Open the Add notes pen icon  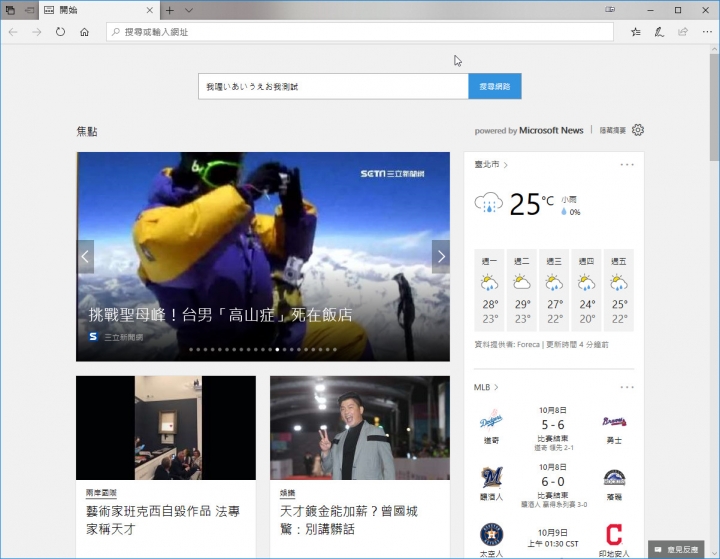click(659, 32)
